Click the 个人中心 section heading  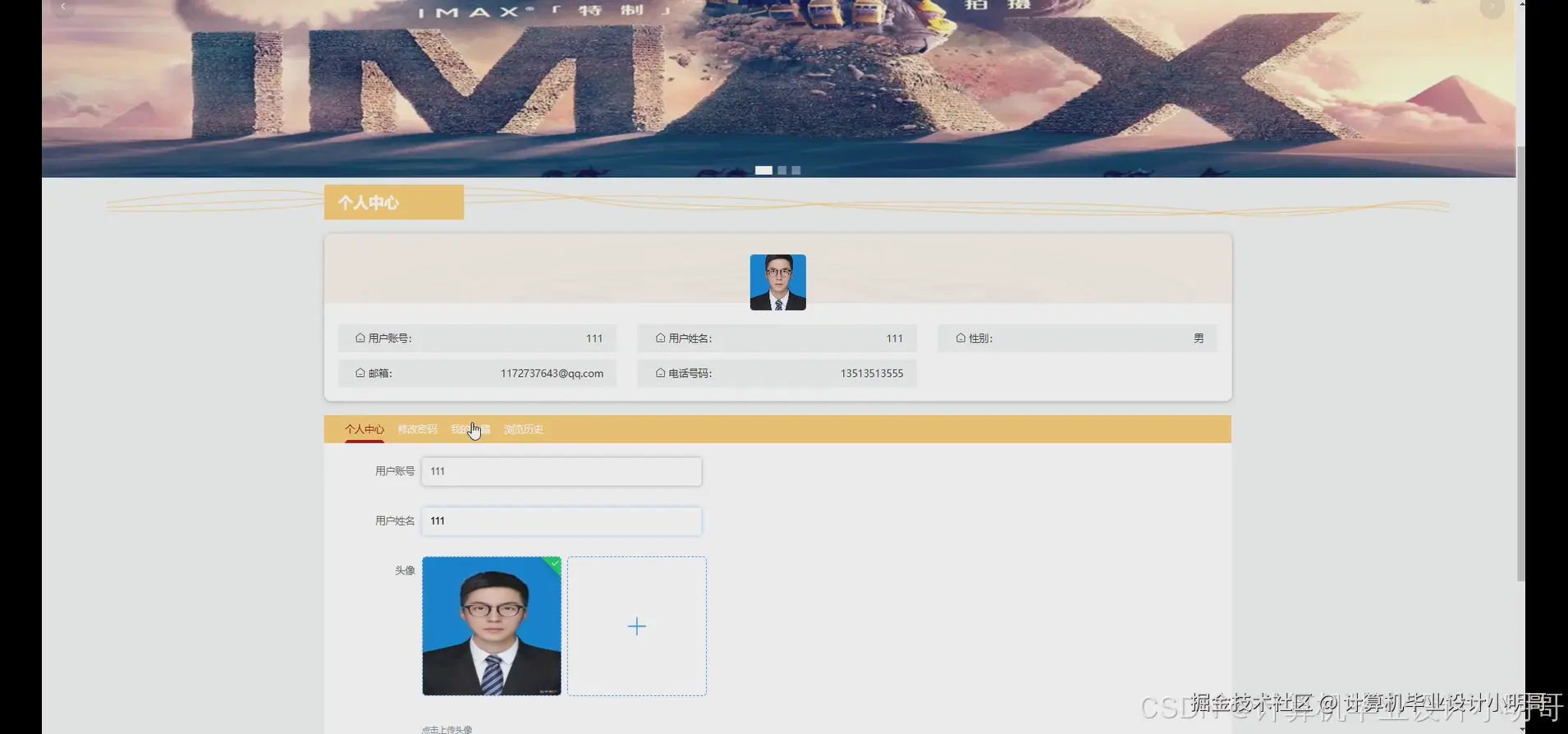pos(369,203)
